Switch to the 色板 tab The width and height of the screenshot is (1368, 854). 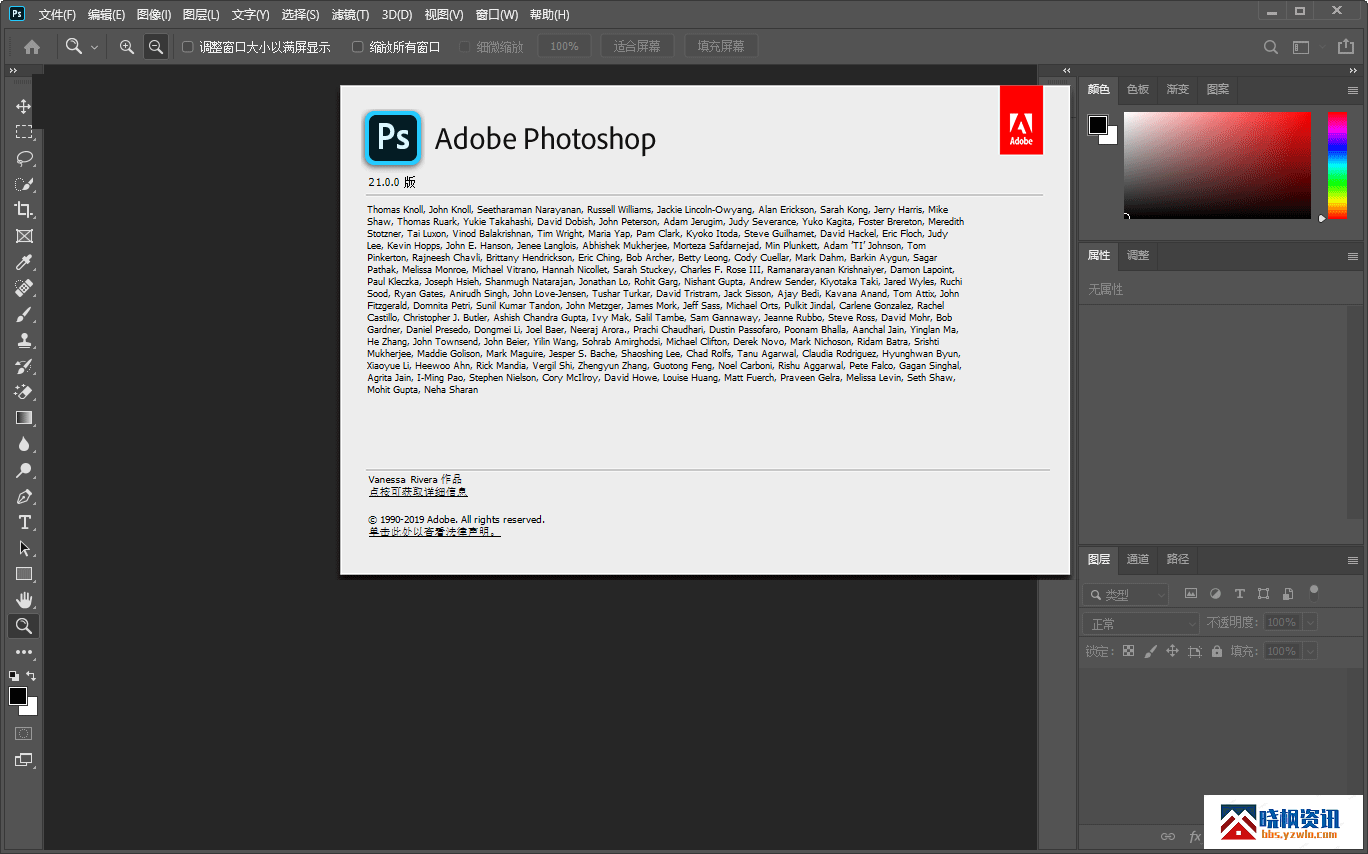click(x=1138, y=89)
